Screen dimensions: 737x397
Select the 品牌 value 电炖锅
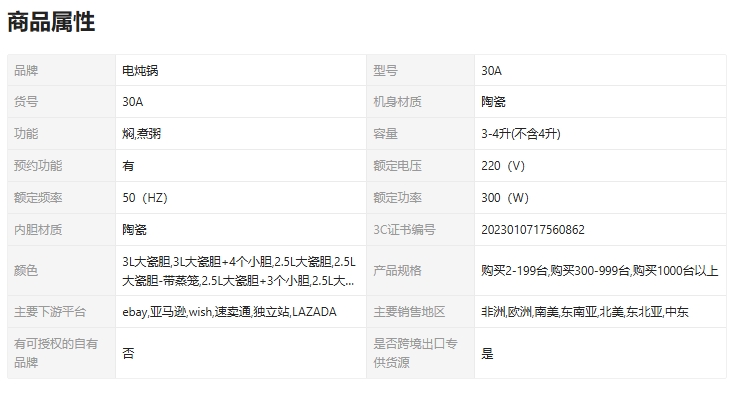point(140,70)
